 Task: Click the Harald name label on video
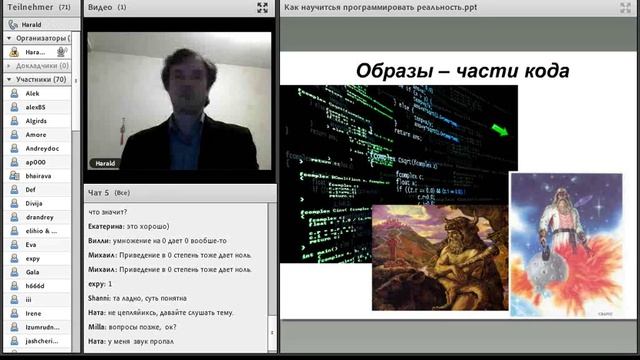coord(105,164)
